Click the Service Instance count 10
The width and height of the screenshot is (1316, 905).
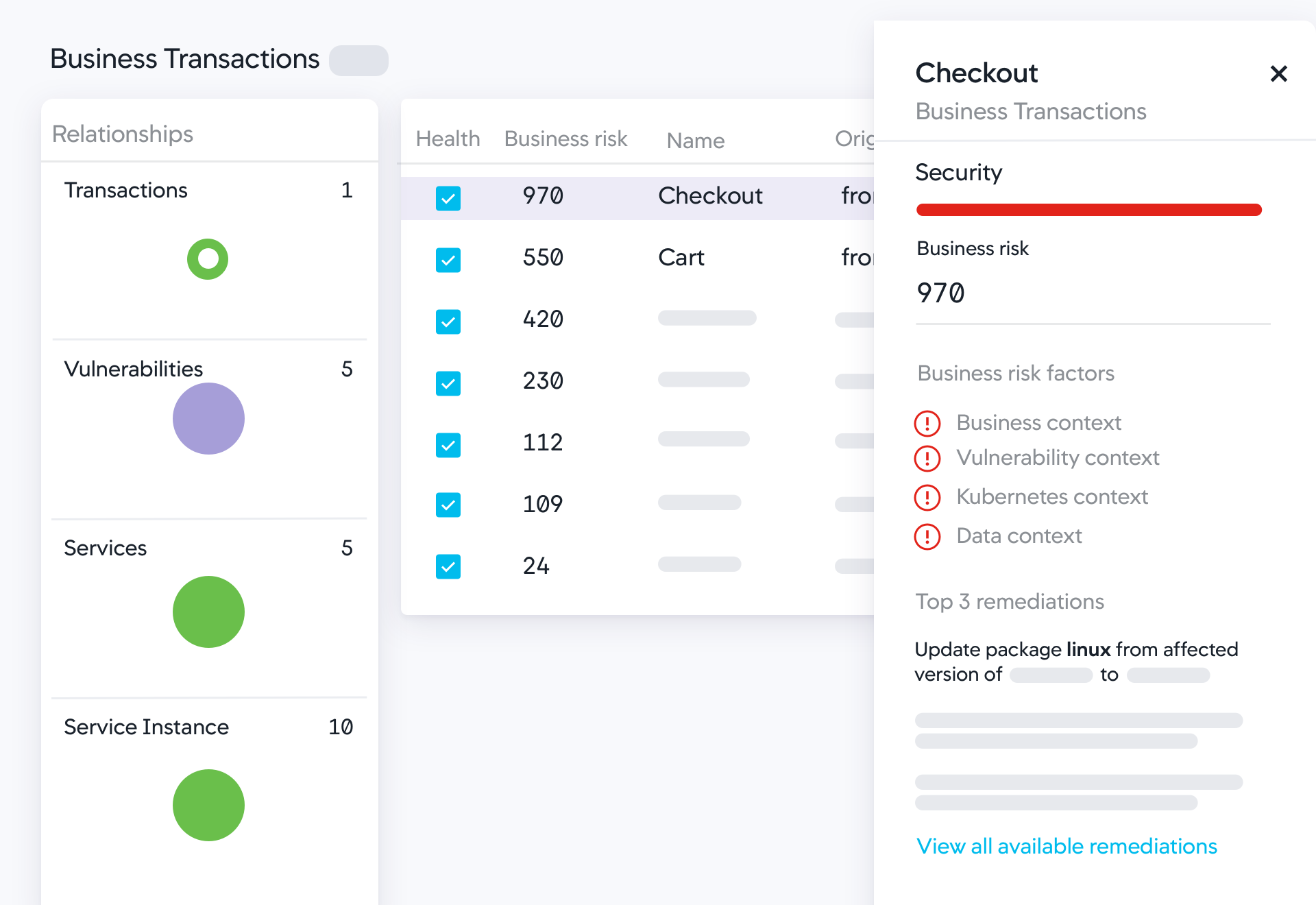pos(341,727)
